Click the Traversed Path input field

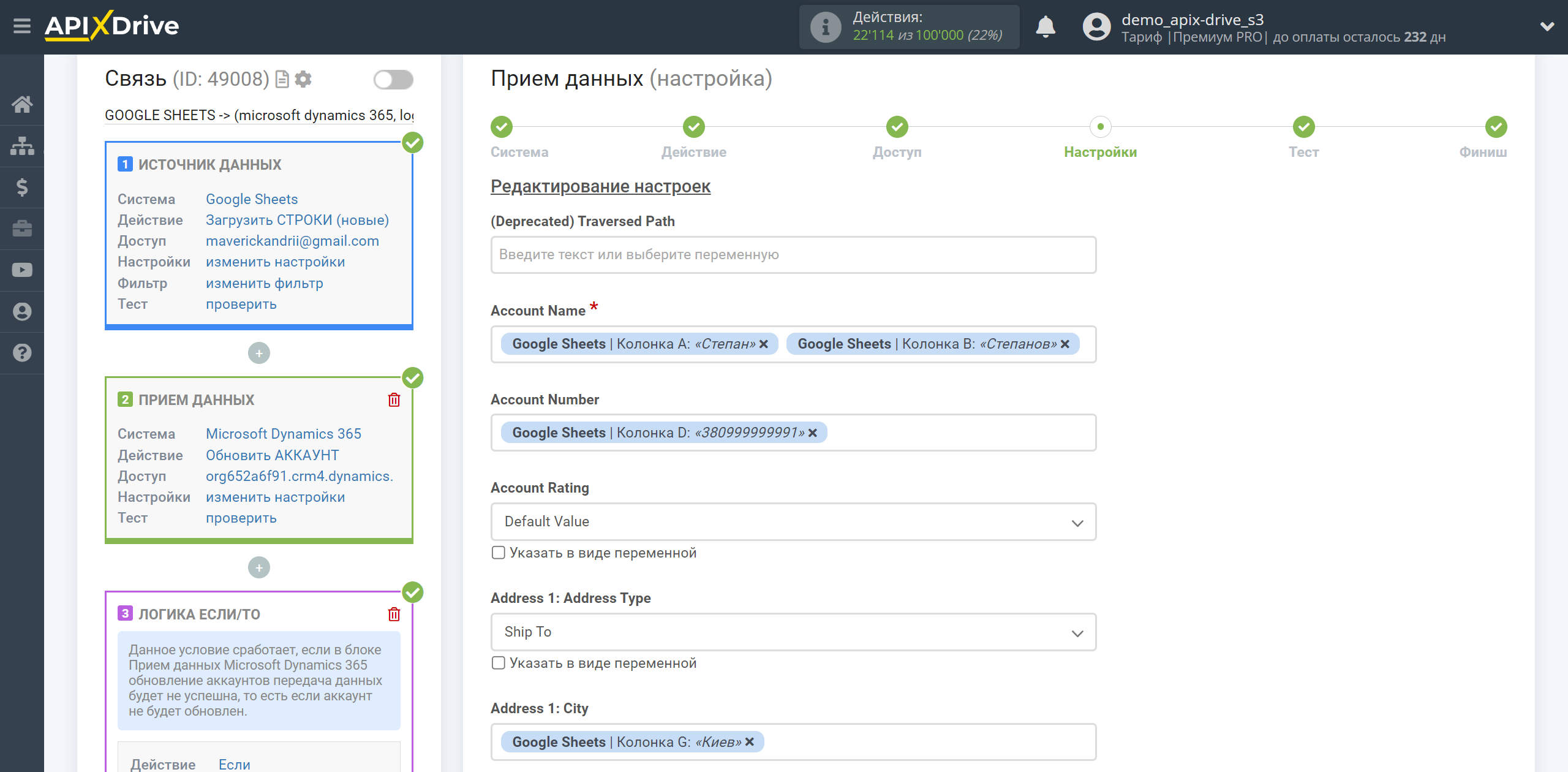[x=793, y=255]
